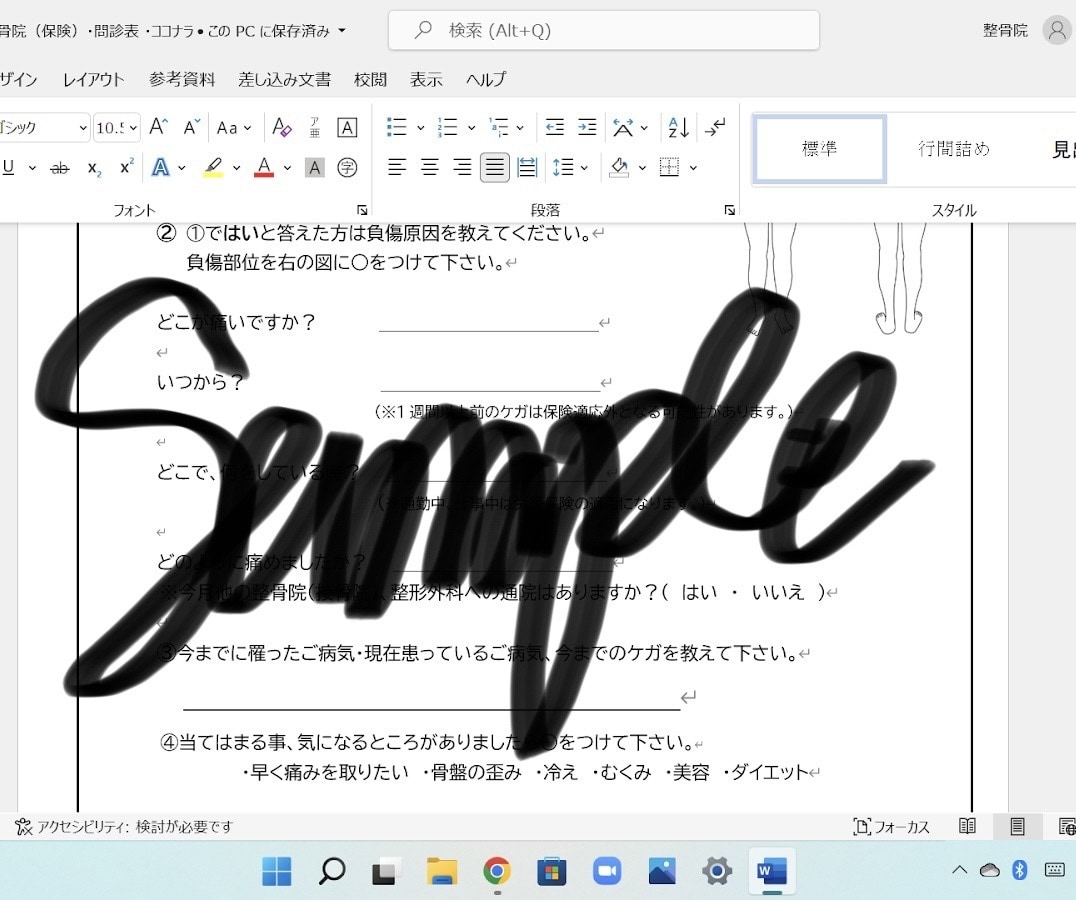
Task: Open the 差し込み文書 ribbon tab
Action: tap(284, 80)
